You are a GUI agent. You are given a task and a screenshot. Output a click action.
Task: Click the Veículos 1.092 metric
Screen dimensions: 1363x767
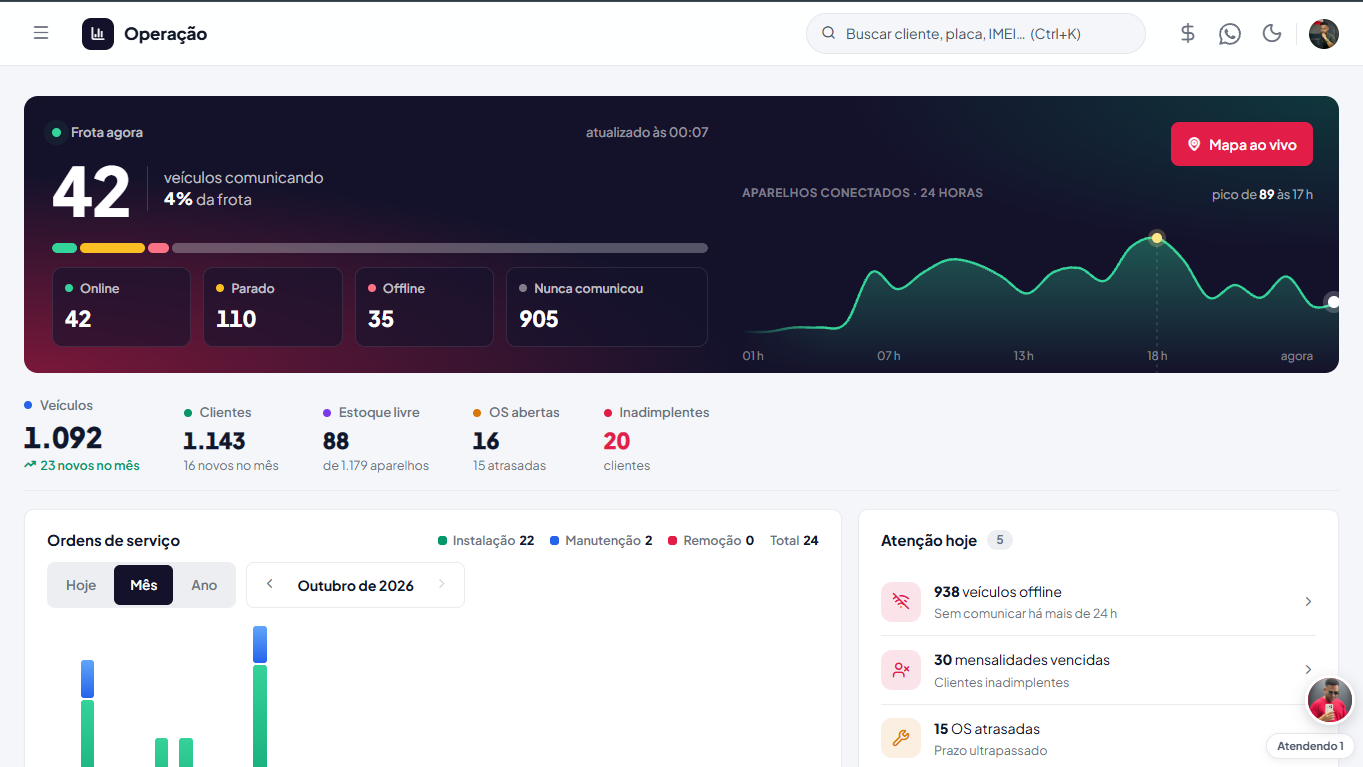click(82, 435)
